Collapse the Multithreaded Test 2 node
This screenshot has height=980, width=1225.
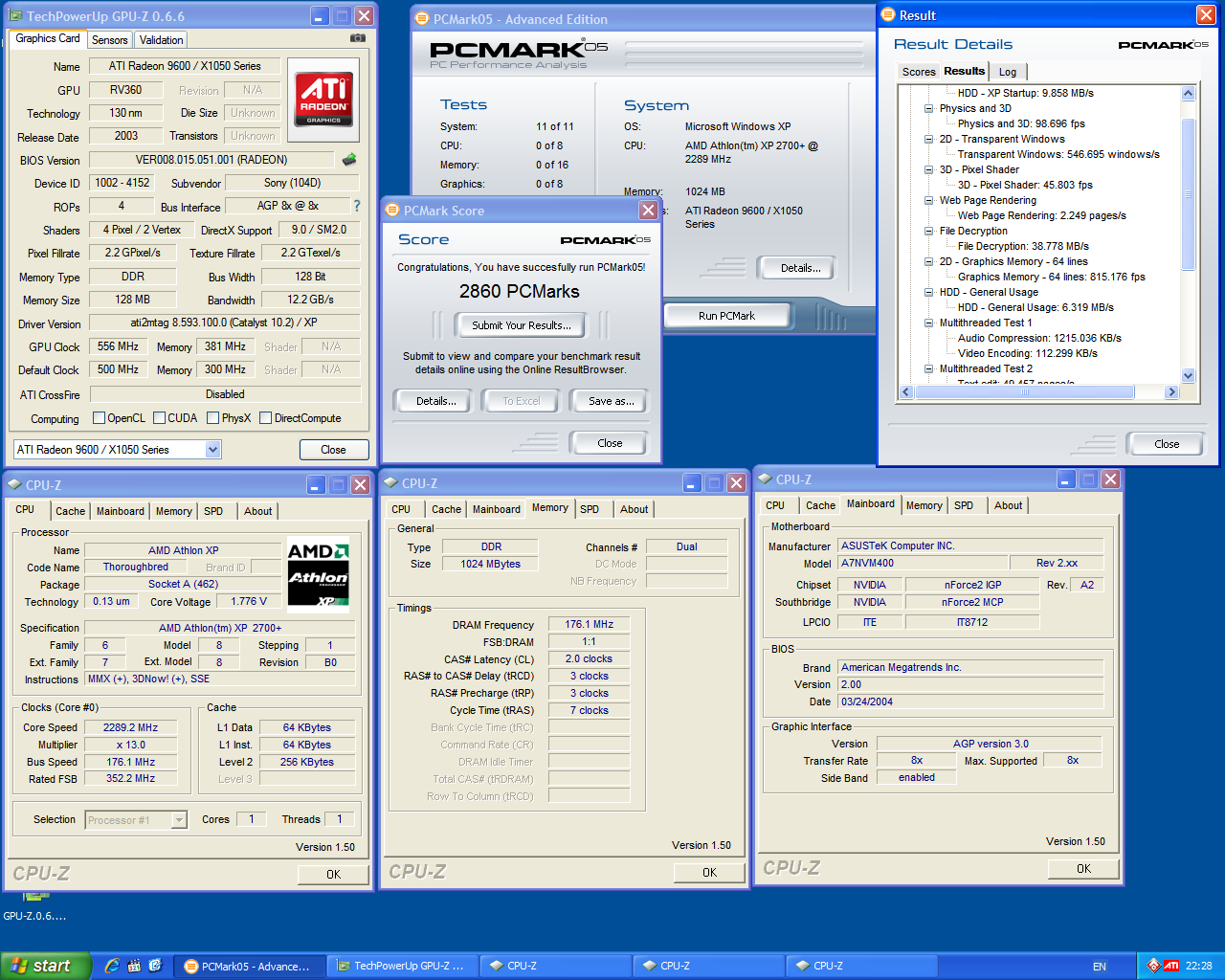point(928,368)
